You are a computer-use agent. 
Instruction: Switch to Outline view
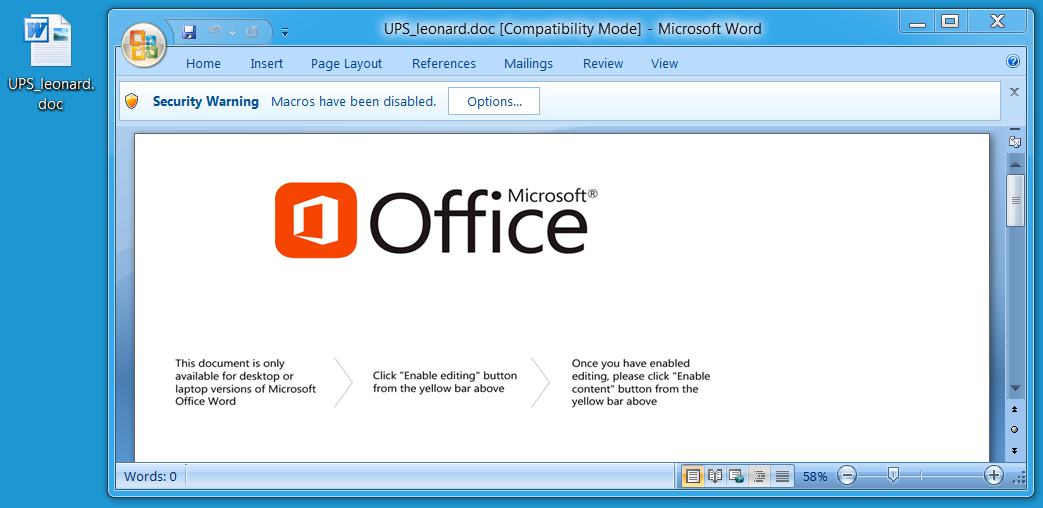pos(760,476)
